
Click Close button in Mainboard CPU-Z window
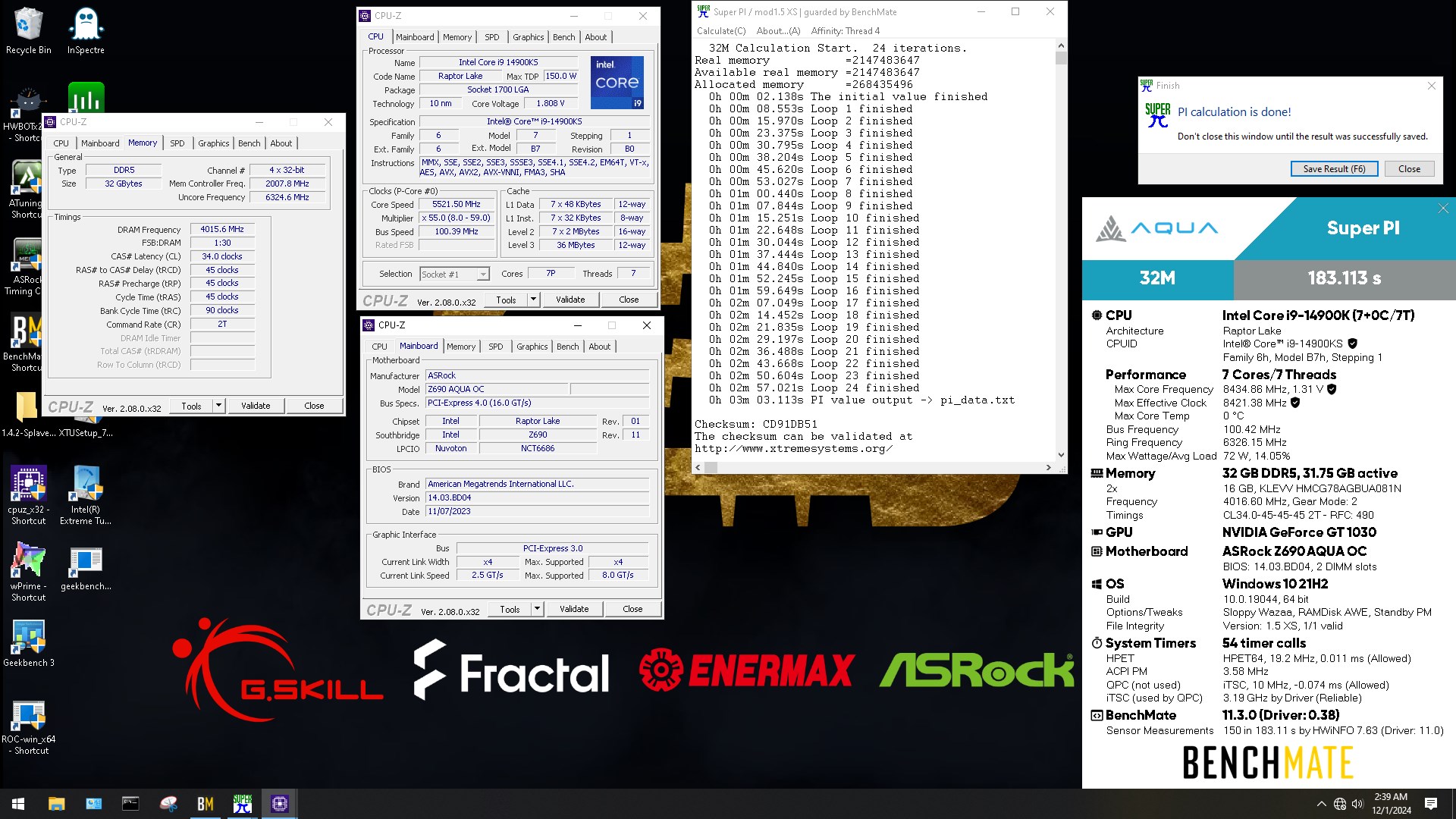[632, 609]
